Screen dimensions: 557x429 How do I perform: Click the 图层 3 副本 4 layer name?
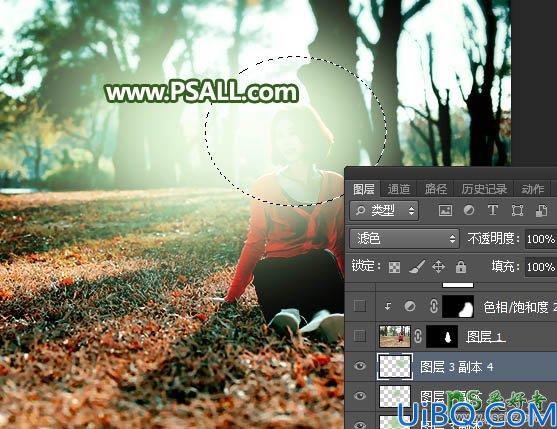click(x=457, y=366)
